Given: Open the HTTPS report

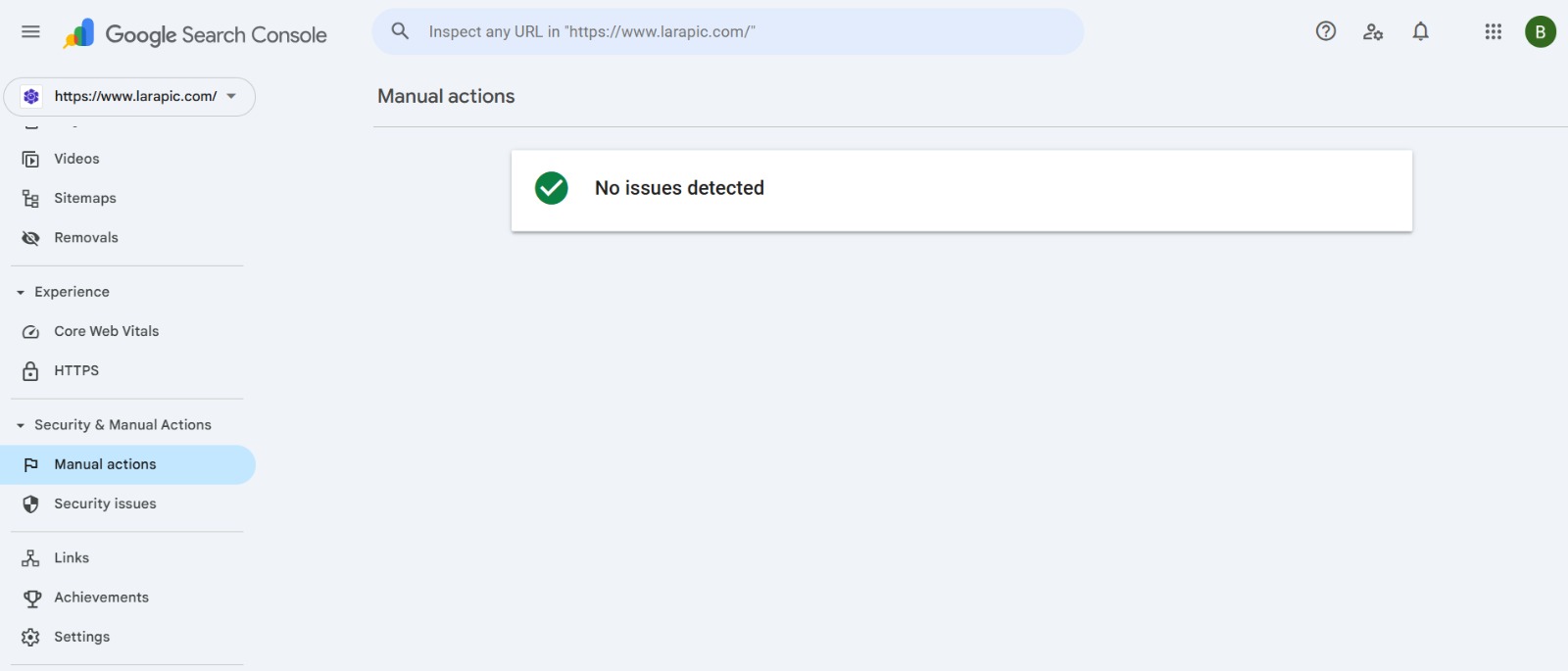Looking at the screenshot, I should point(76,371).
